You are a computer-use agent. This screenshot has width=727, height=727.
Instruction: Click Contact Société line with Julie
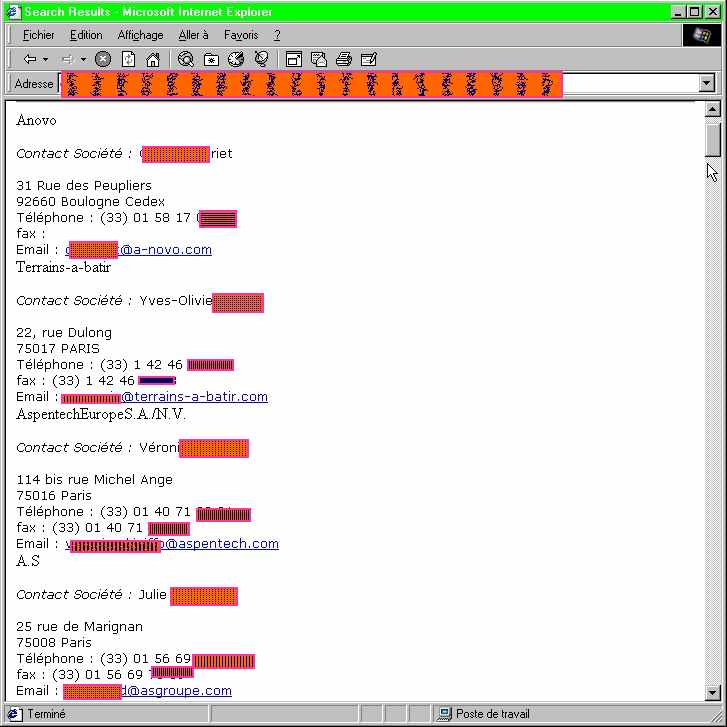[x=127, y=595]
